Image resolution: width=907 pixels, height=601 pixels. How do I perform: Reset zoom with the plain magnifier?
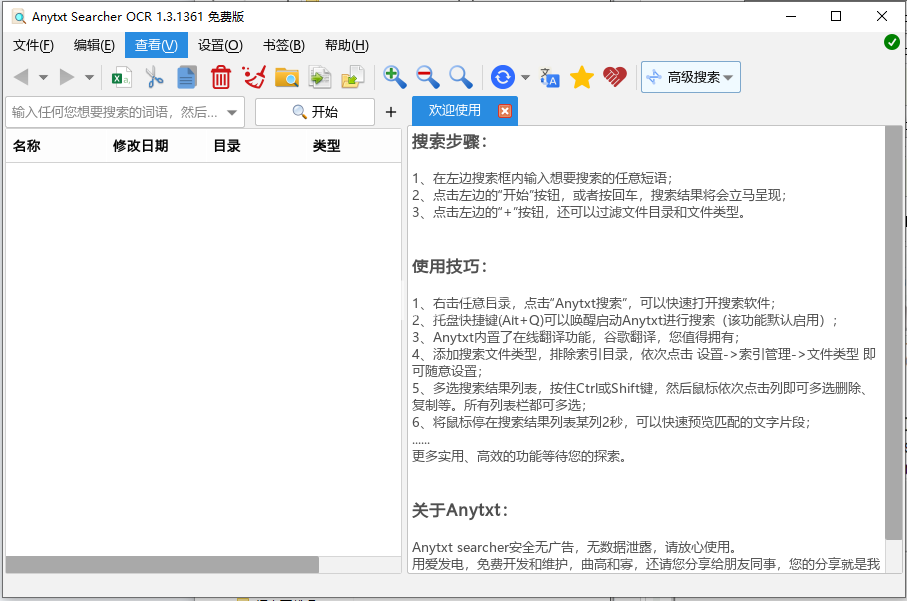coord(461,77)
